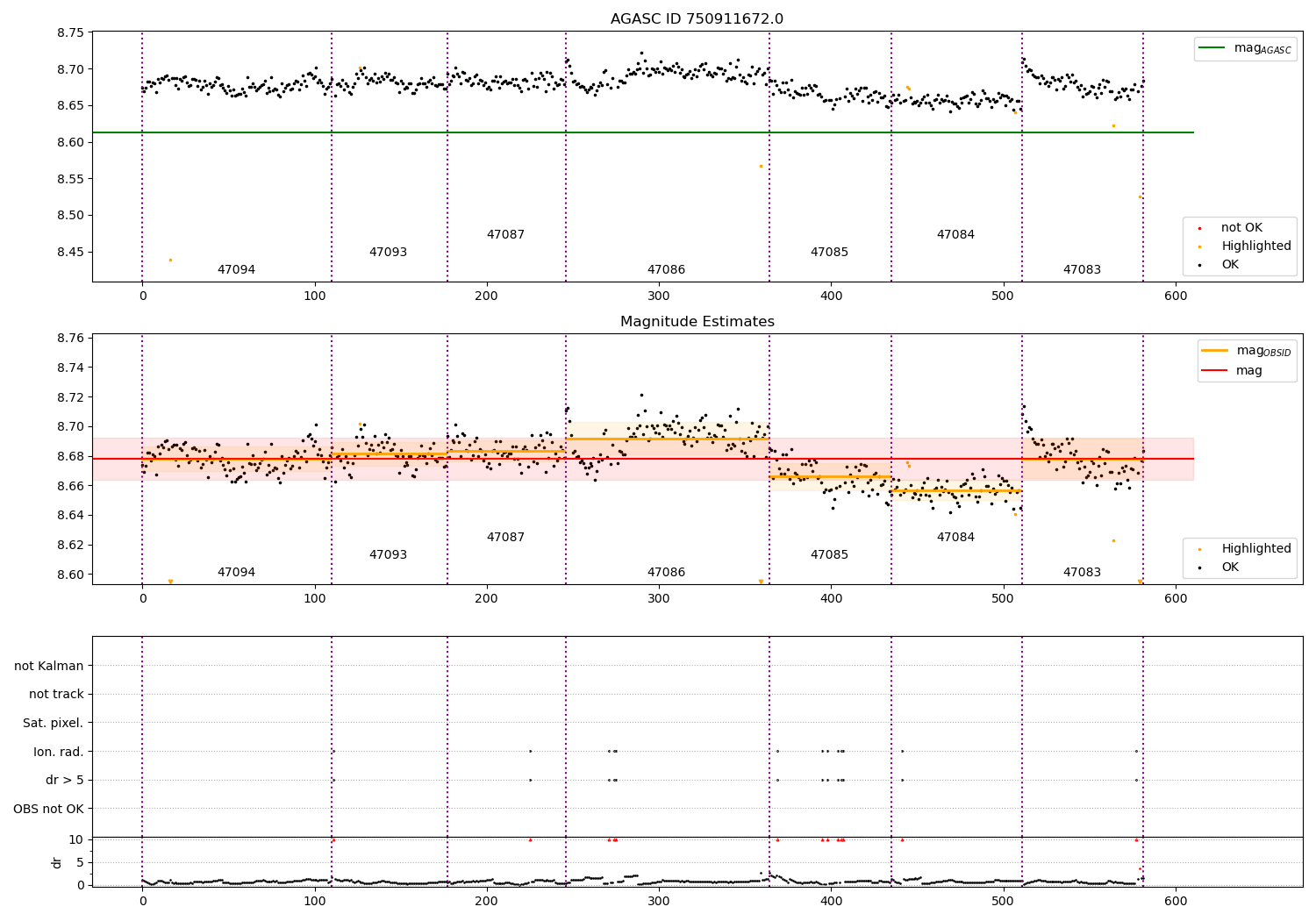Image resolution: width=1316 pixels, height=921 pixels.
Task: Click obsid label 47084 in Magnitude Estimates plot
Action: tap(955, 538)
